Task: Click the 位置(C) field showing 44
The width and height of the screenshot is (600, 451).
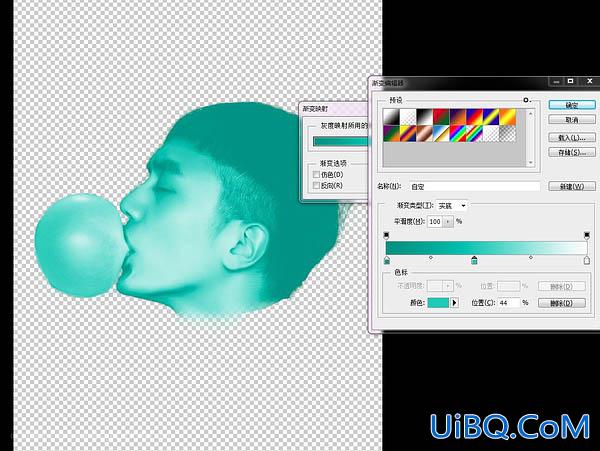Action: coord(509,303)
